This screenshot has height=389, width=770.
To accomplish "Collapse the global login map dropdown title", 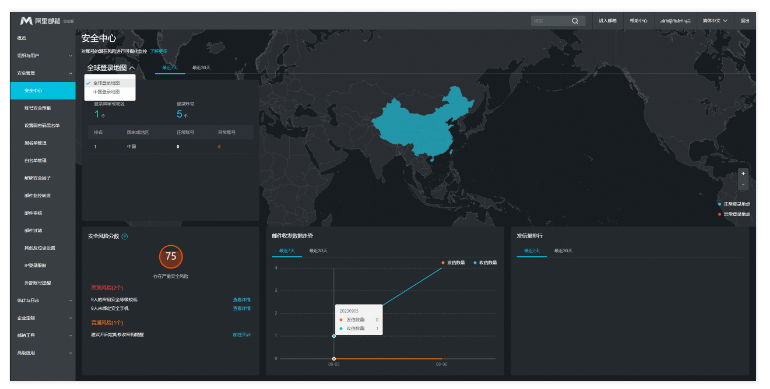I will coord(111,68).
